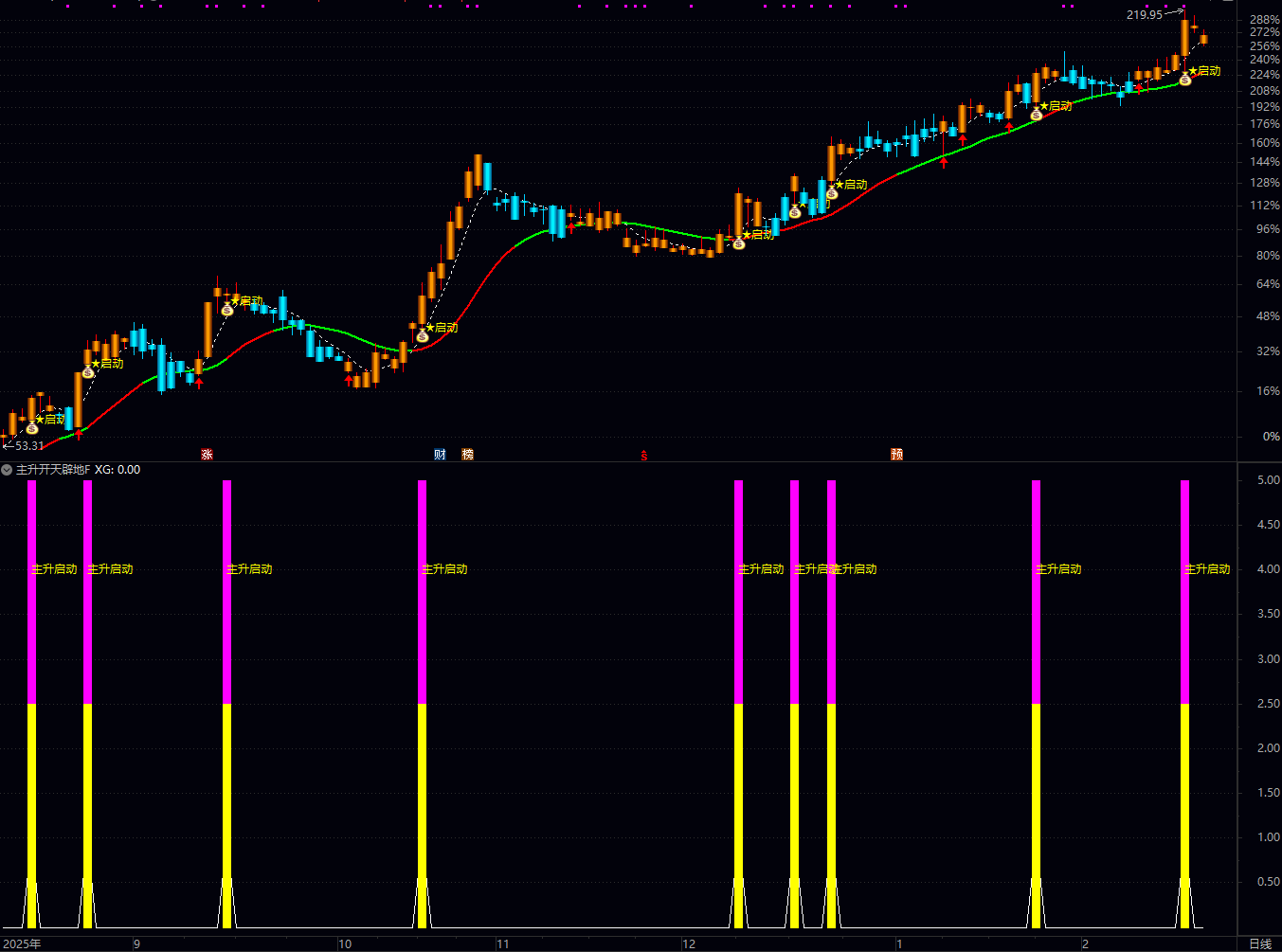This screenshot has height=952, width=1282.
Task: Select the 12 month label on the time axis
Action: coord(689,944)
